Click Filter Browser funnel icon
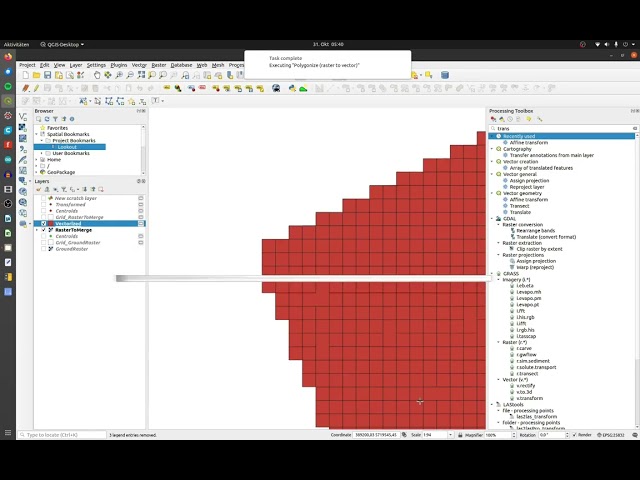The width and height of the screenshot is (640, 480). pyautogui.click(x=55, y=119)
